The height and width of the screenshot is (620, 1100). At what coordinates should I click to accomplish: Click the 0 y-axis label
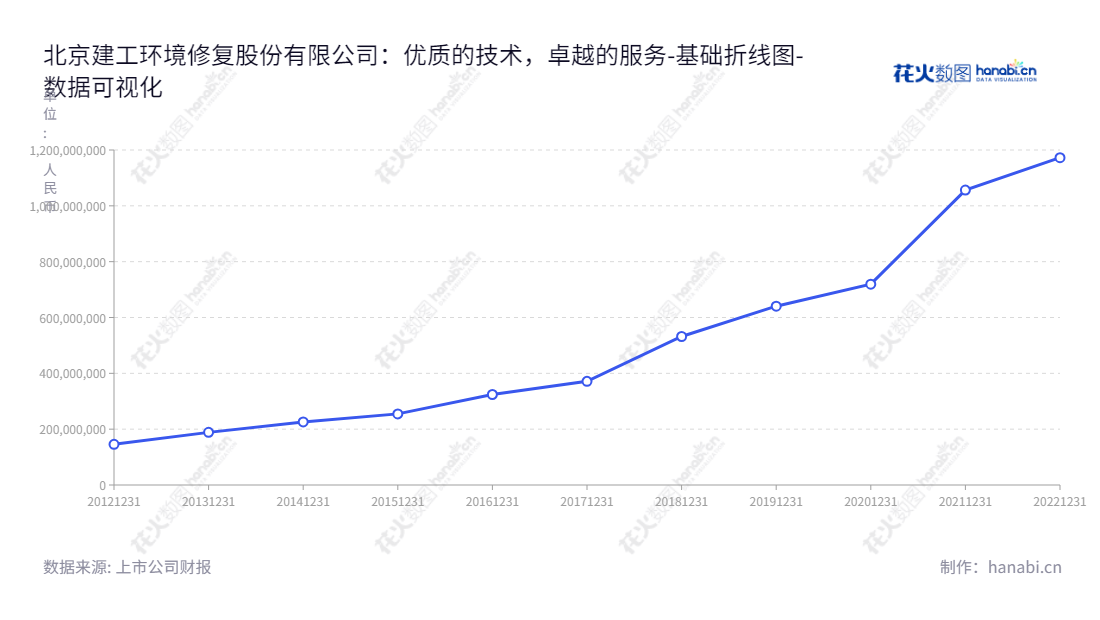click(x=102, y=485)
